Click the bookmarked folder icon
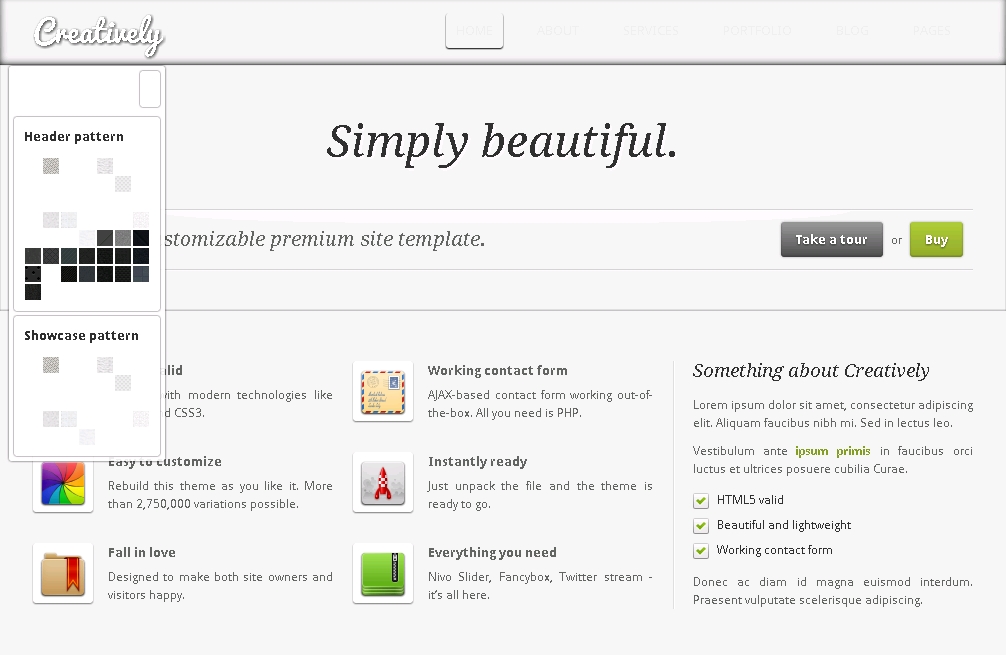1006x655 pixels. 63,574
